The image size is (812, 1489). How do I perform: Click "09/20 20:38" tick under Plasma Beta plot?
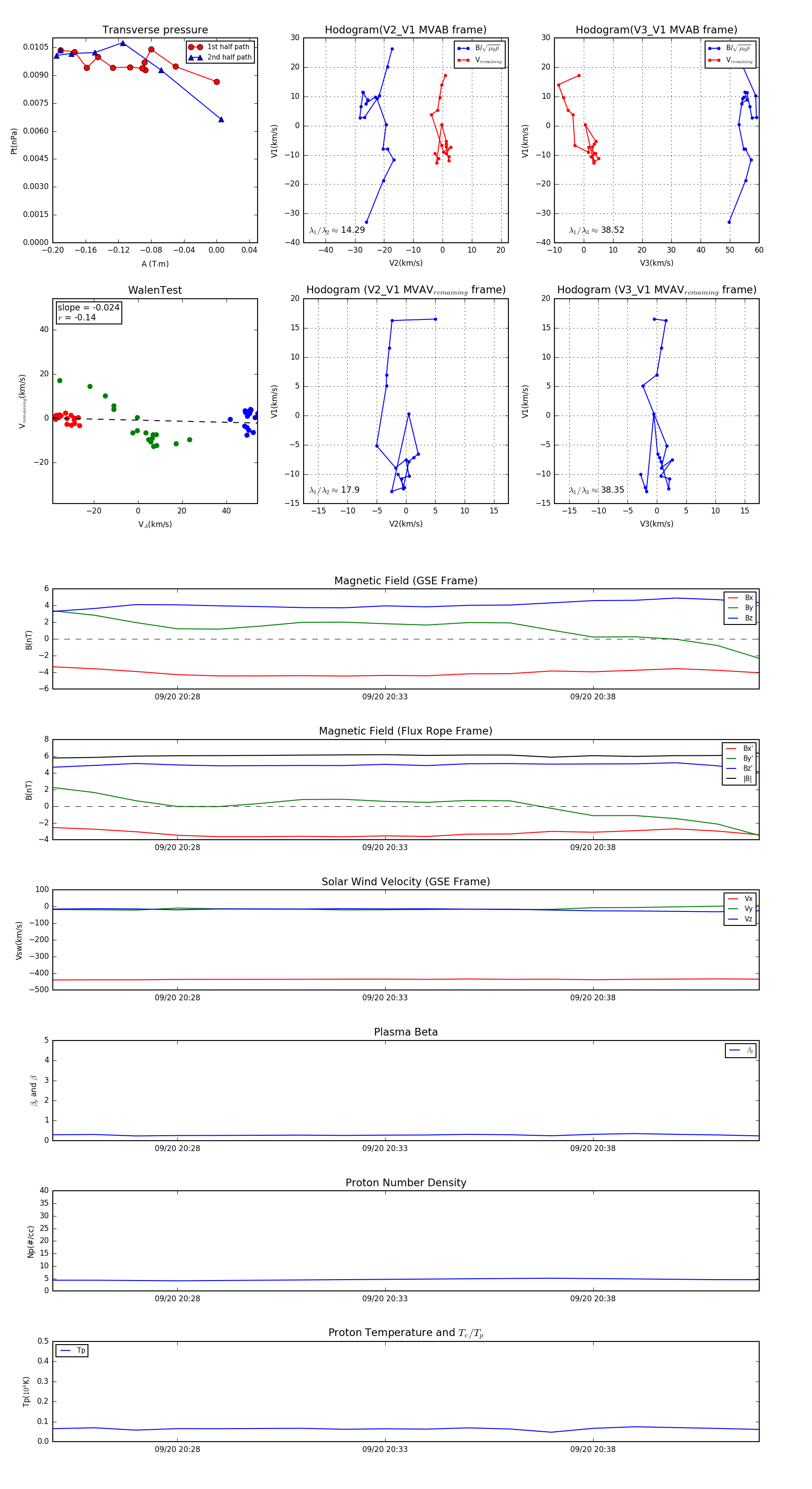pos(593,1148)
